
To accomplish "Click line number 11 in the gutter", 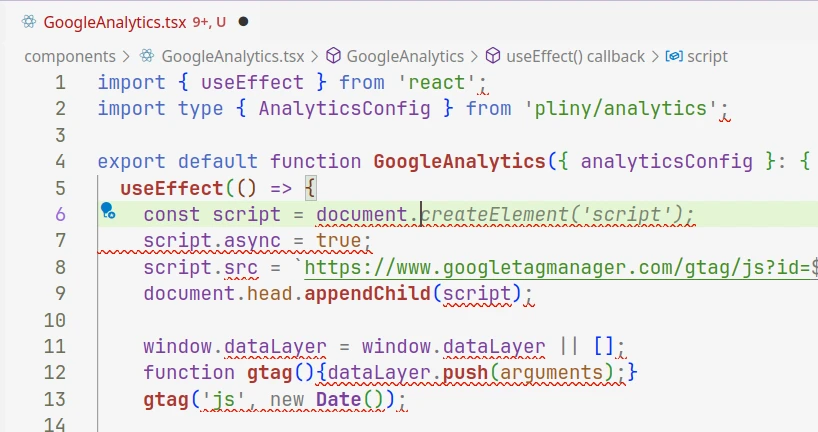I will point(55,347).
